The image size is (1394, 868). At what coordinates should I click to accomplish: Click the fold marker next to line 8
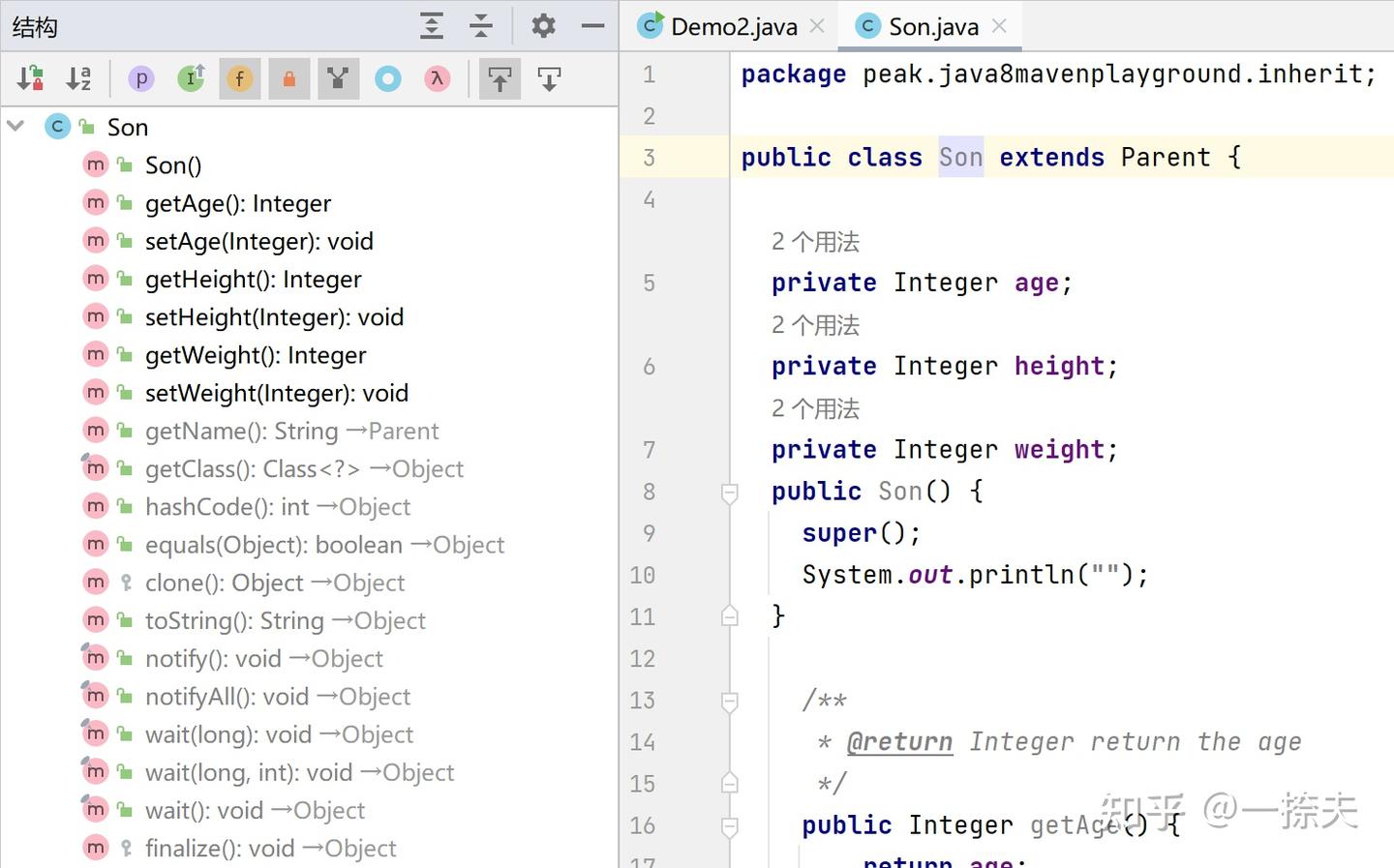tap(730, 494)
